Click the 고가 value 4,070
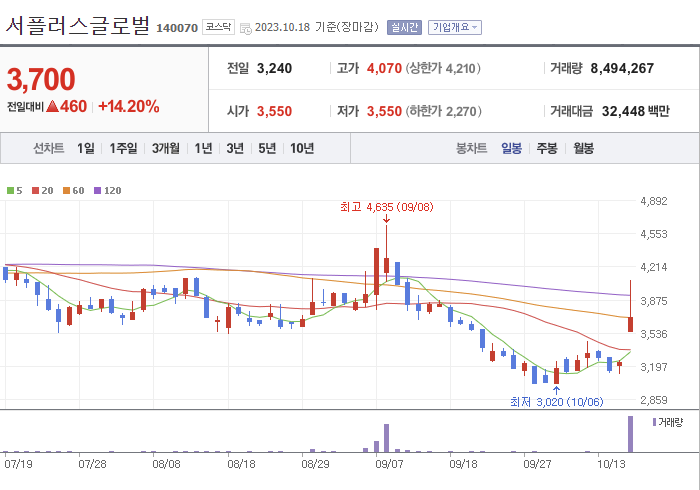This screenshot has height=490, width=700. pos(384,68)
